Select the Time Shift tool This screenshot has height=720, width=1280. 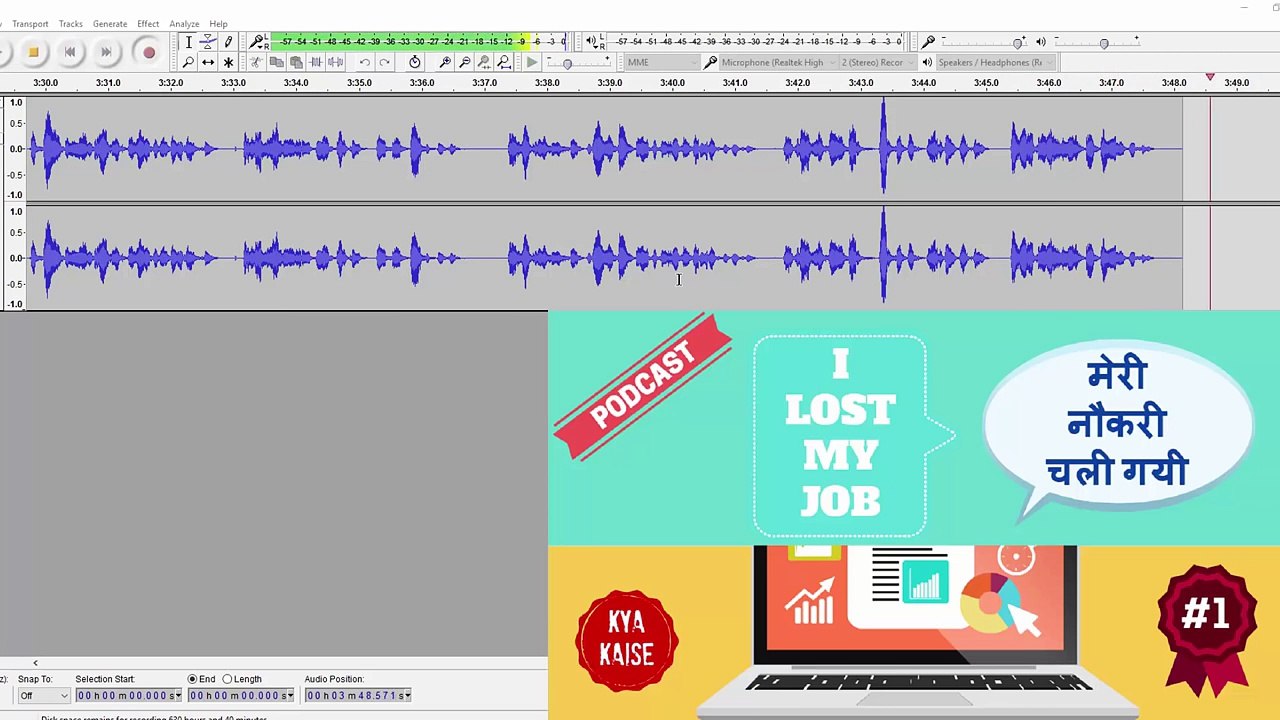[208, 62]
